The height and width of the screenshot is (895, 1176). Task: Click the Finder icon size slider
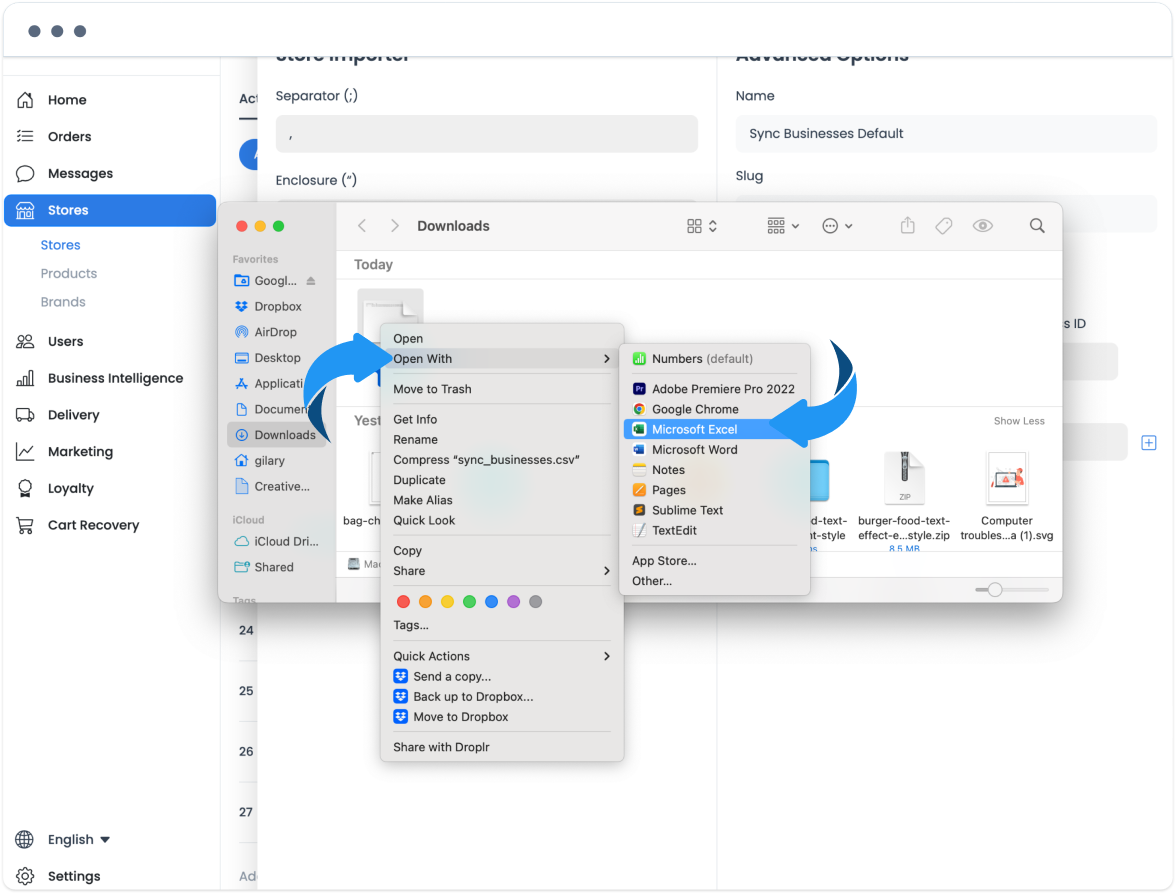click(x=994, y=590)
